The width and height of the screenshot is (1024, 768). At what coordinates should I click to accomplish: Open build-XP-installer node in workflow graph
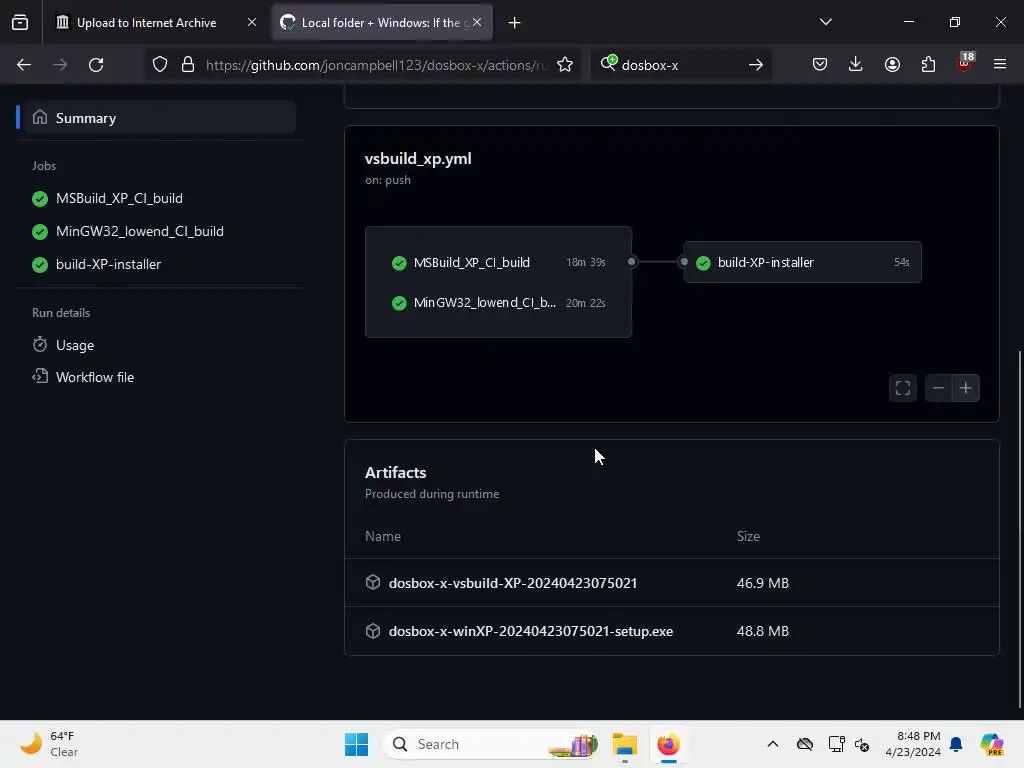point(803,263)
